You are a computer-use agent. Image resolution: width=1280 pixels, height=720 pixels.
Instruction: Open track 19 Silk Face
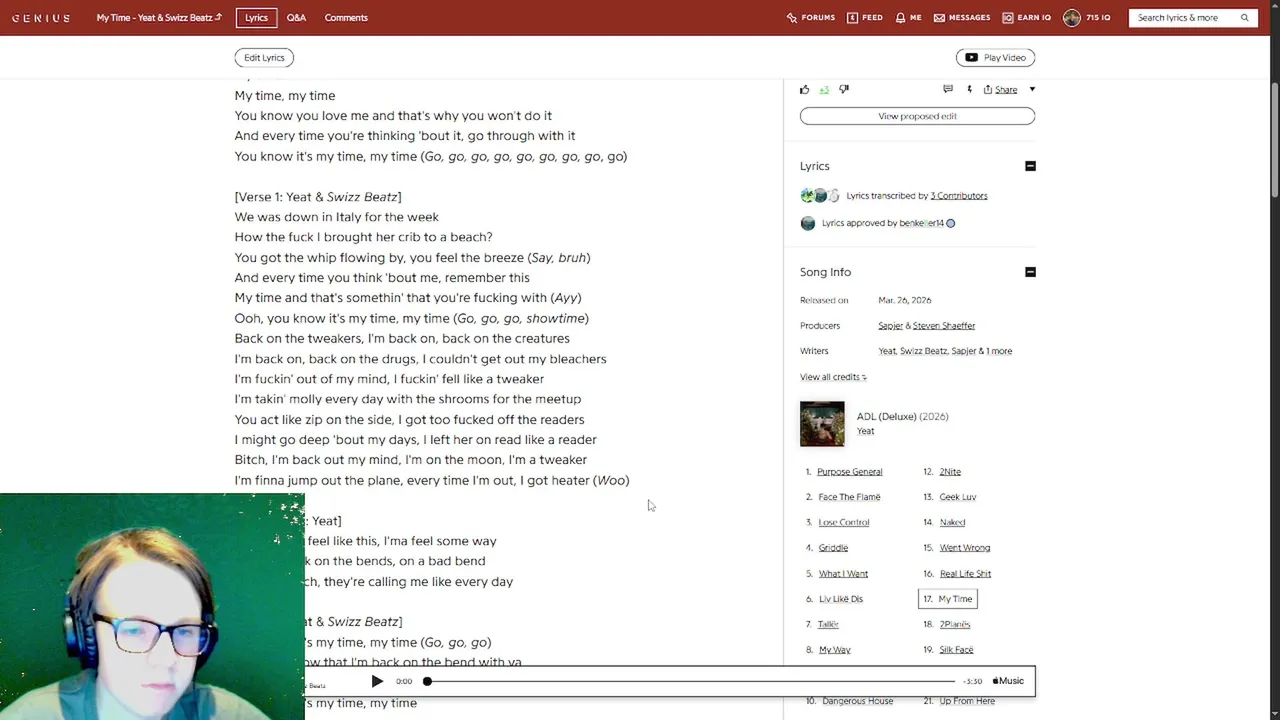[x=956, y=650]
